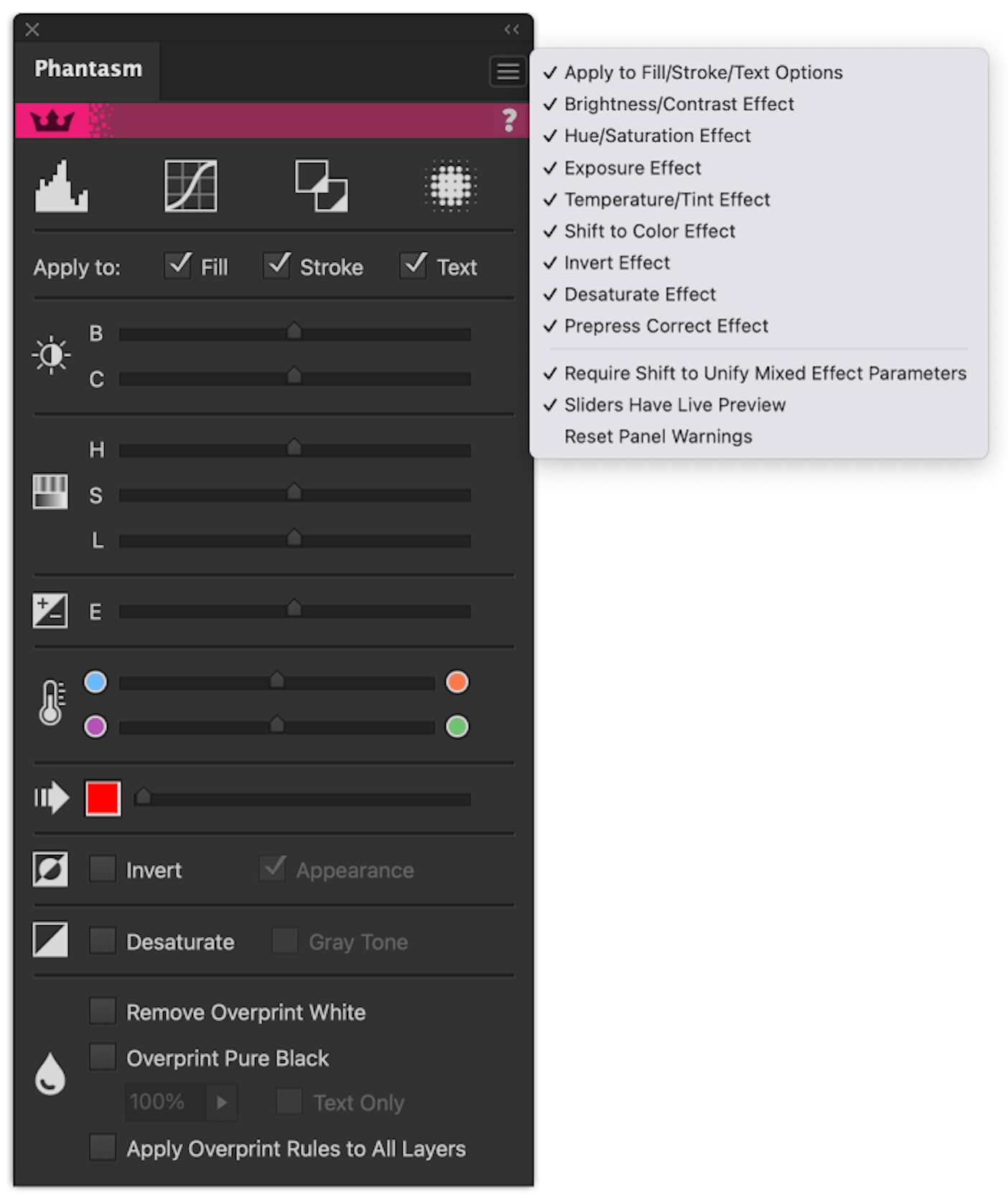This screenshot has width=1008, height=1203.
Task: Open the curves adjustment icon
Action: pyautogui.click(x=190, y=185)
